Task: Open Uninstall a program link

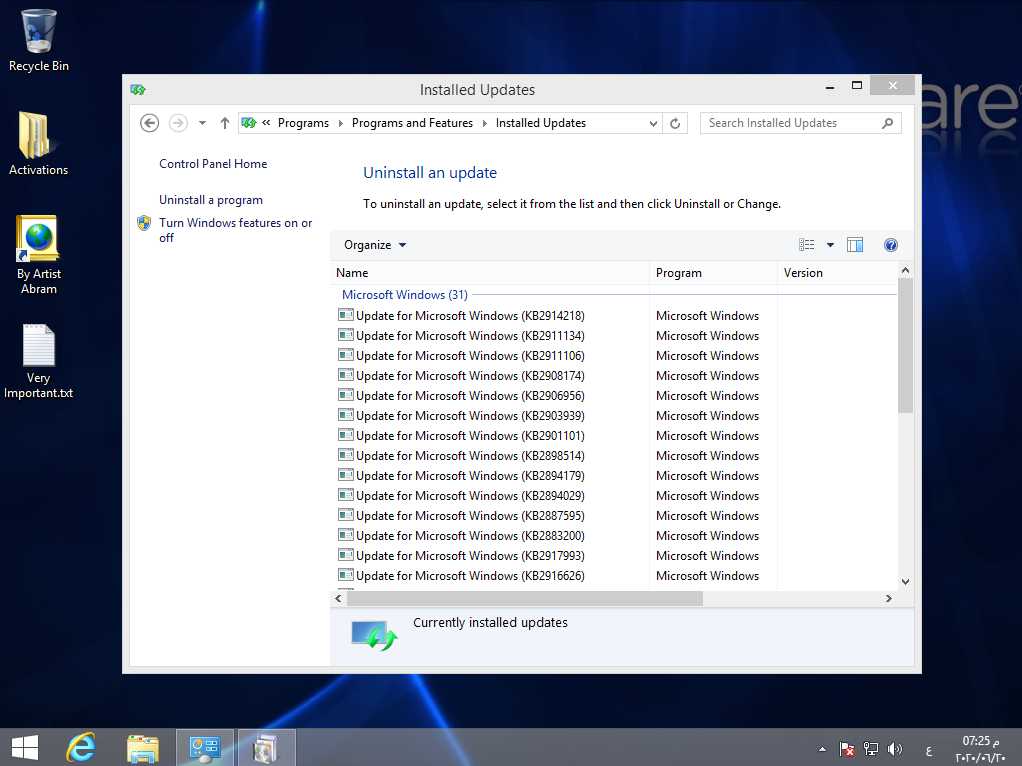Action: pyautogui.click(x=211, y=200)
